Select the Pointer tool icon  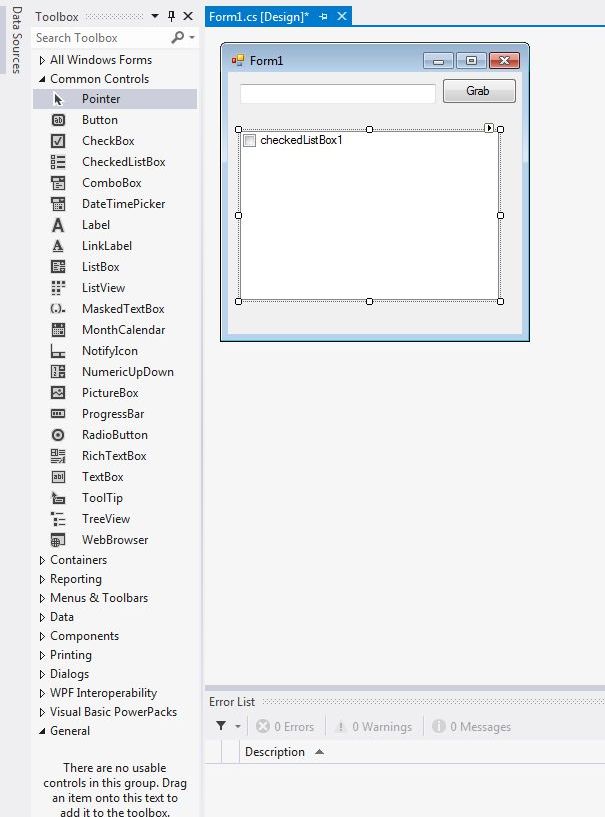(x=58, y=99)
